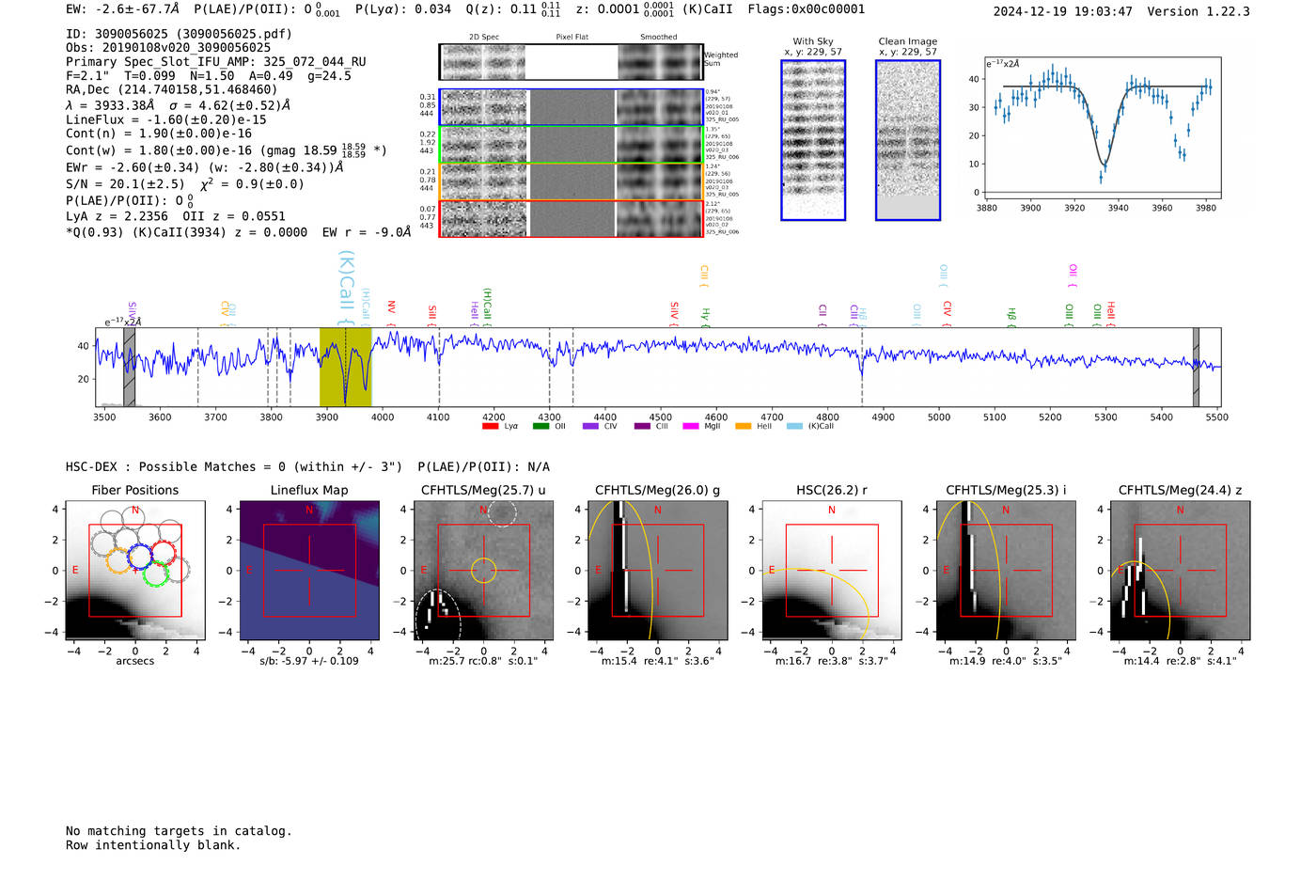1316x896 pixels.
Task: Click the CIV legend swatch under the spectrum
Action: coord(590,426)
